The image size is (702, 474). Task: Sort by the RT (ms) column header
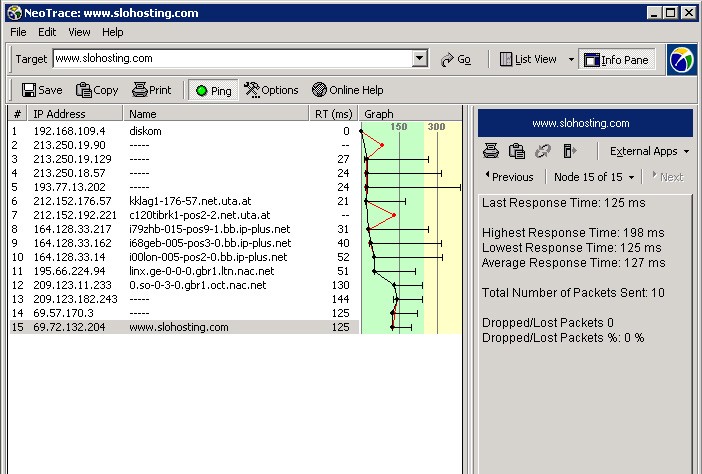pos(334,114)
